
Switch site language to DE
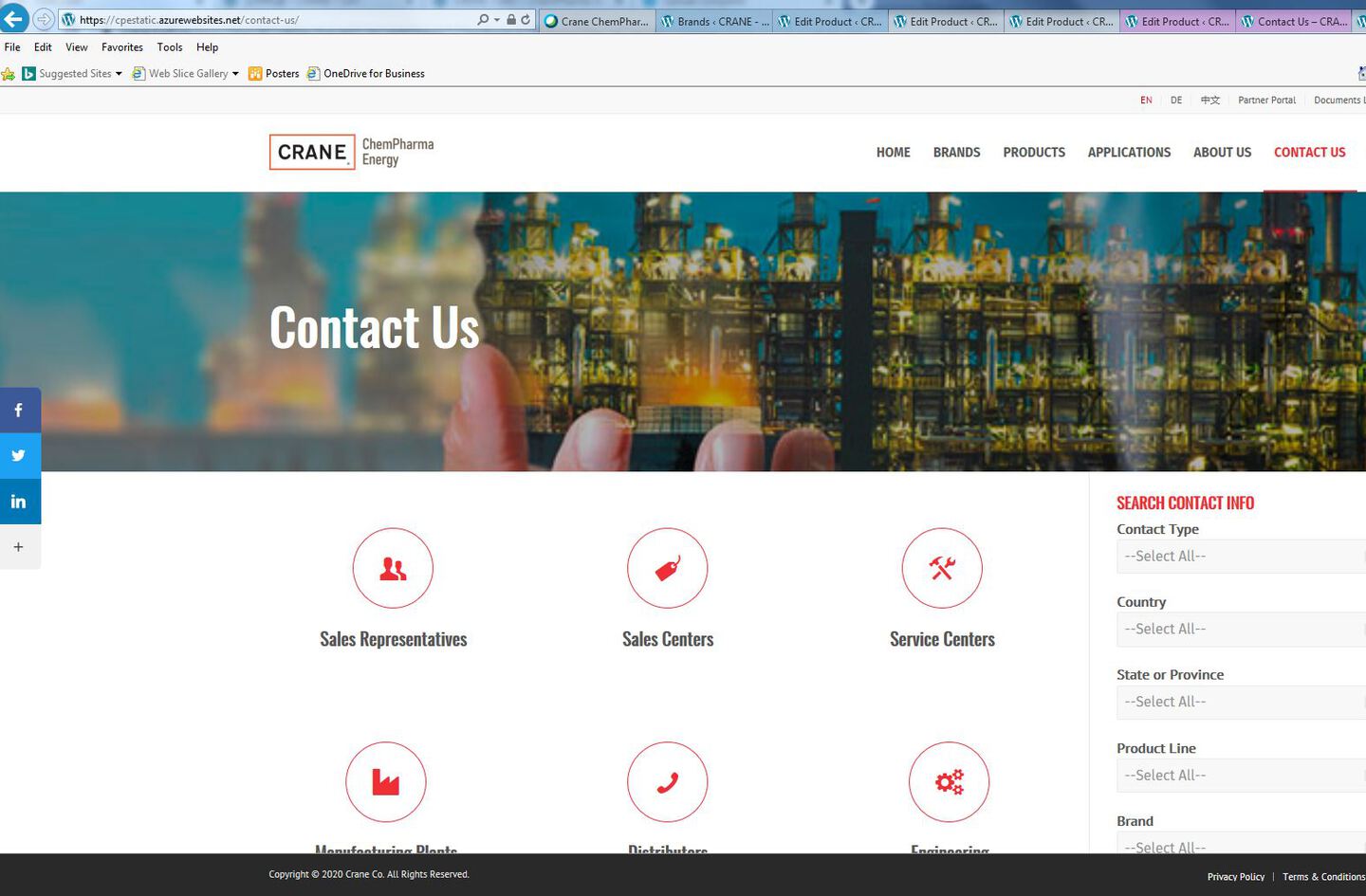pos(1175,101)
